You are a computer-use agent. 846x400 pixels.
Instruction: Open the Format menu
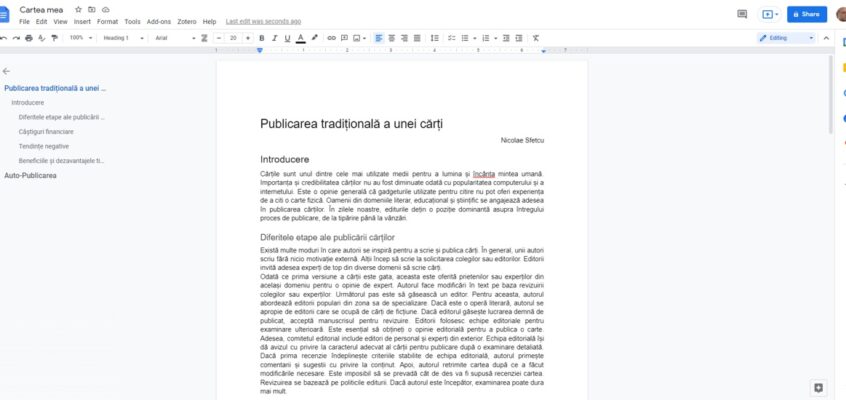[107, 22]
